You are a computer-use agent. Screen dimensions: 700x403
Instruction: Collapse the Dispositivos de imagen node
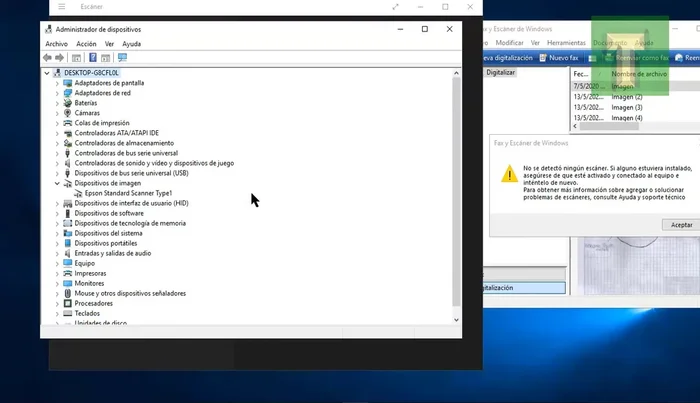tap(57, 183)
